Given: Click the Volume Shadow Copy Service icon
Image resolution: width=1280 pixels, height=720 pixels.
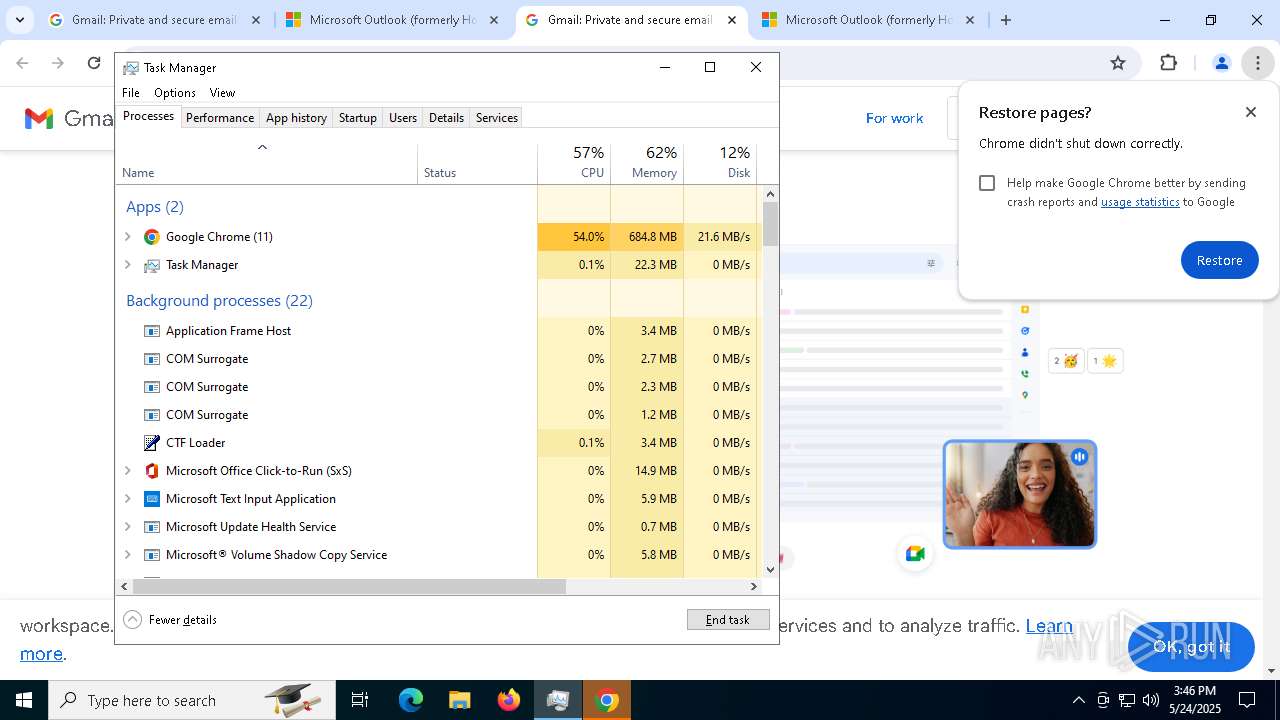Looking at the screenshot, I should click(x=152, y=555).
